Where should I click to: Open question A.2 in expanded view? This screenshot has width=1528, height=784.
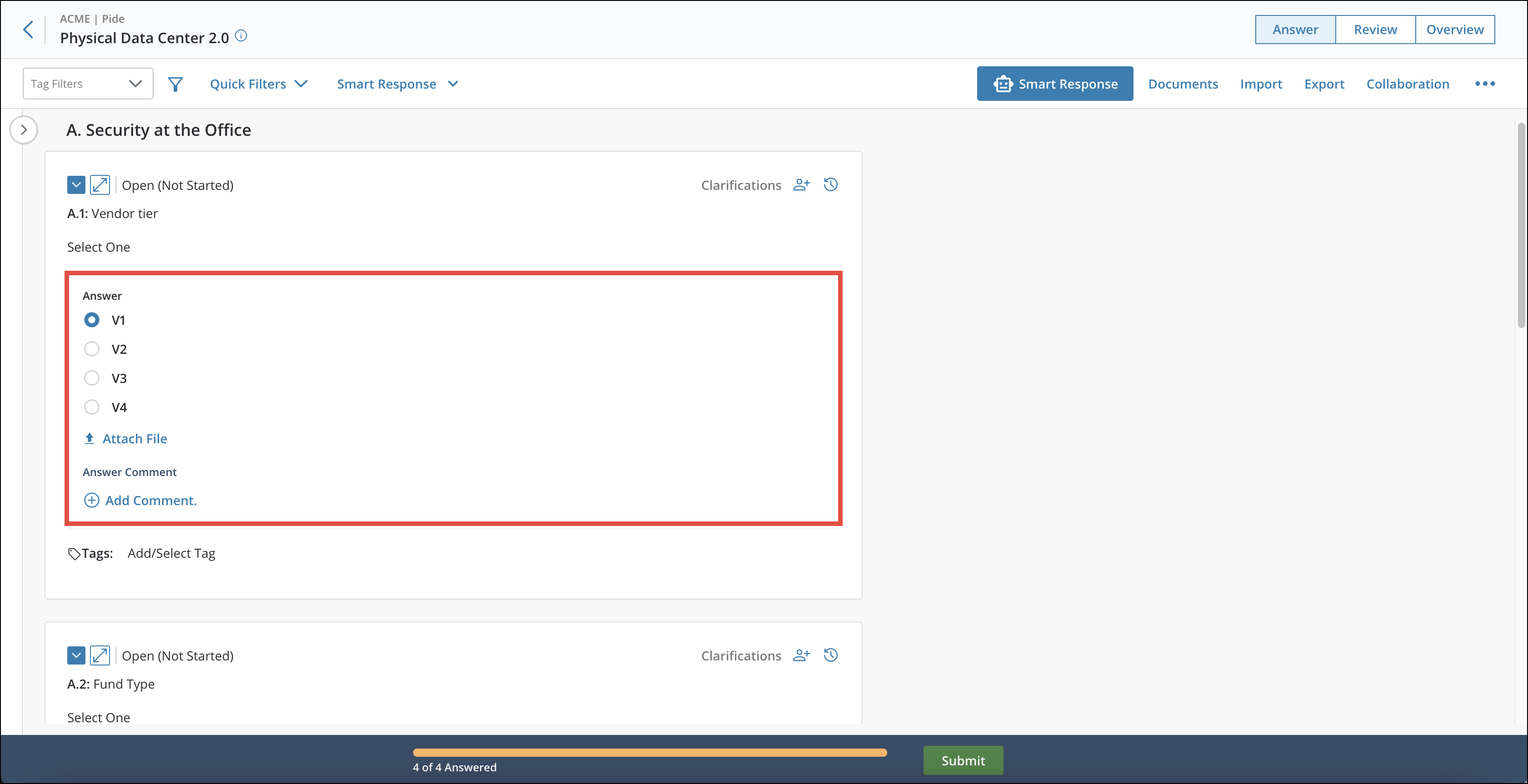point(100,655)
